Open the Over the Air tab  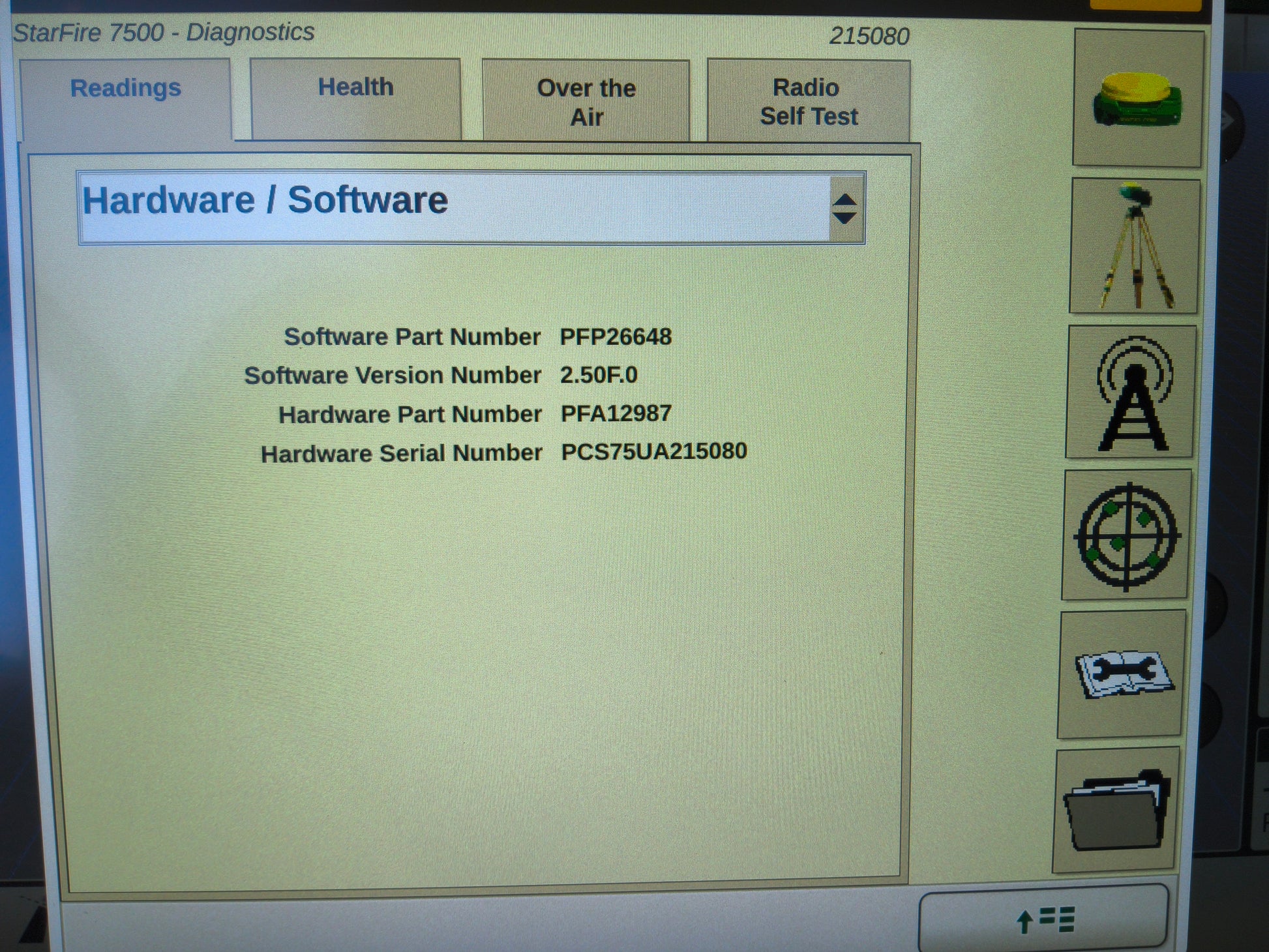tap(586, 101)
